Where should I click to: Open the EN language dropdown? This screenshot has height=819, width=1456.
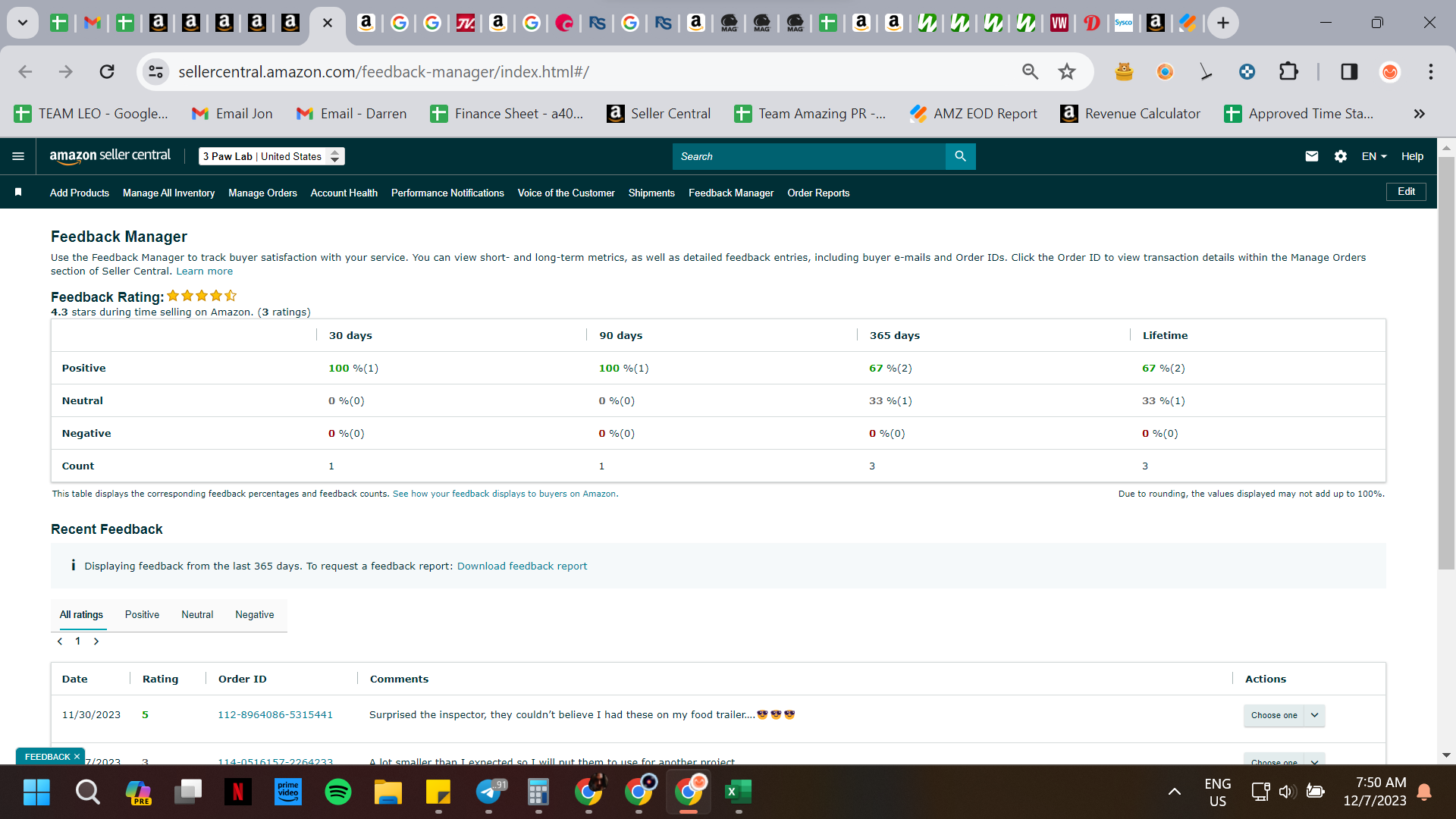pyautogui.click(x=1374, y=156)
